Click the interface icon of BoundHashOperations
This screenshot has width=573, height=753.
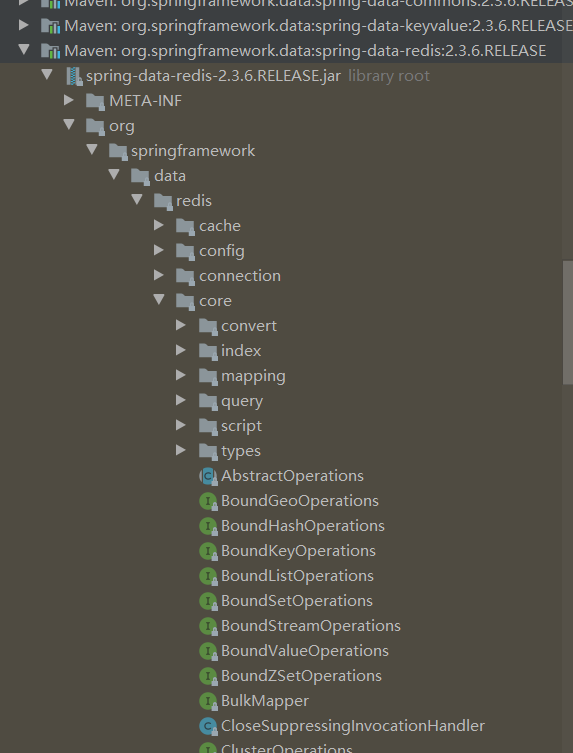pyautogui.click(x=208, y=526)
